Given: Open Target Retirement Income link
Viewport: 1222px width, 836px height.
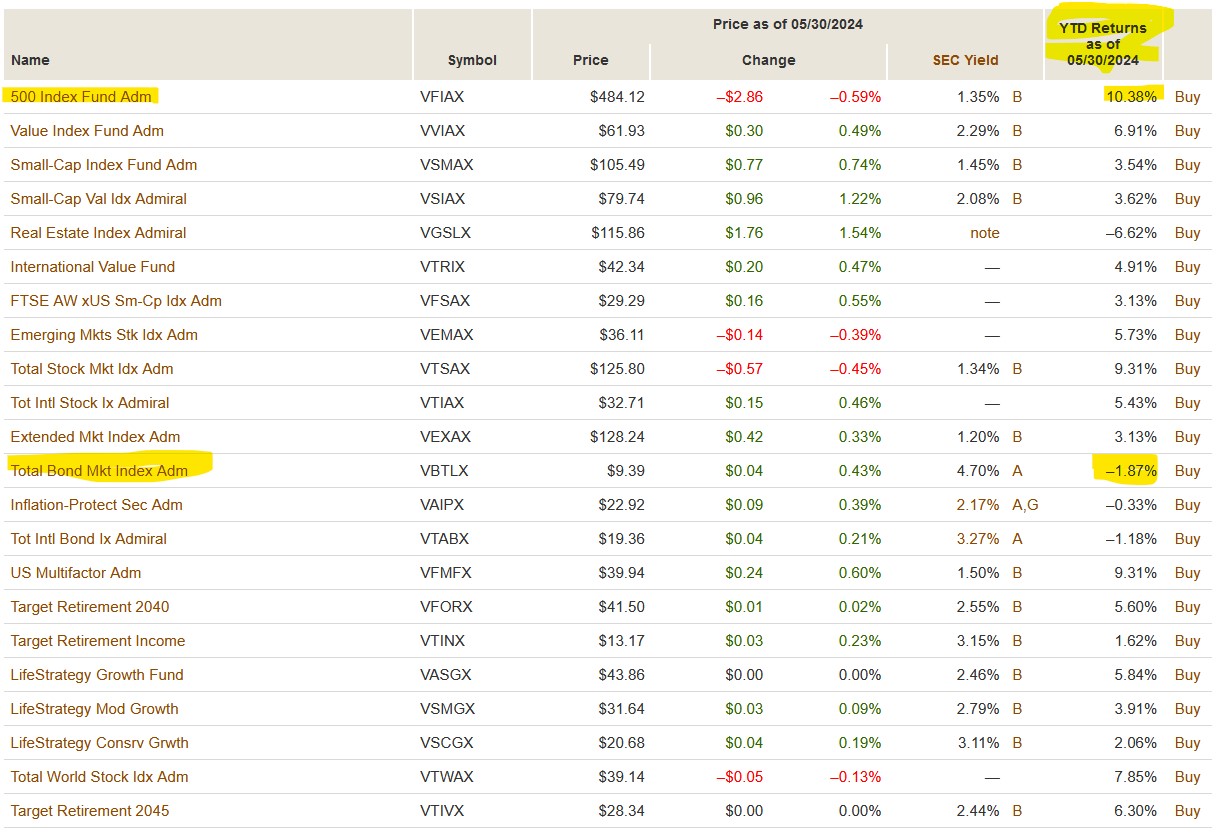Looking at the screenshot, I should pos(97,641).
